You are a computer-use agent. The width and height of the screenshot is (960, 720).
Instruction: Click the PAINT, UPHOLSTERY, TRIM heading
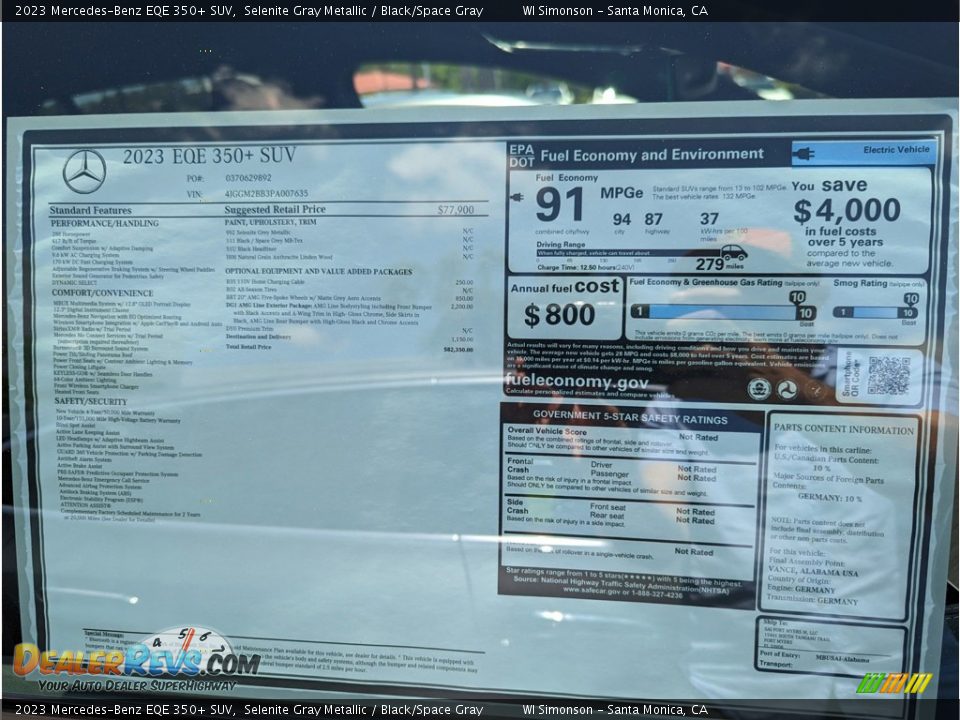[x=271, y=222]
